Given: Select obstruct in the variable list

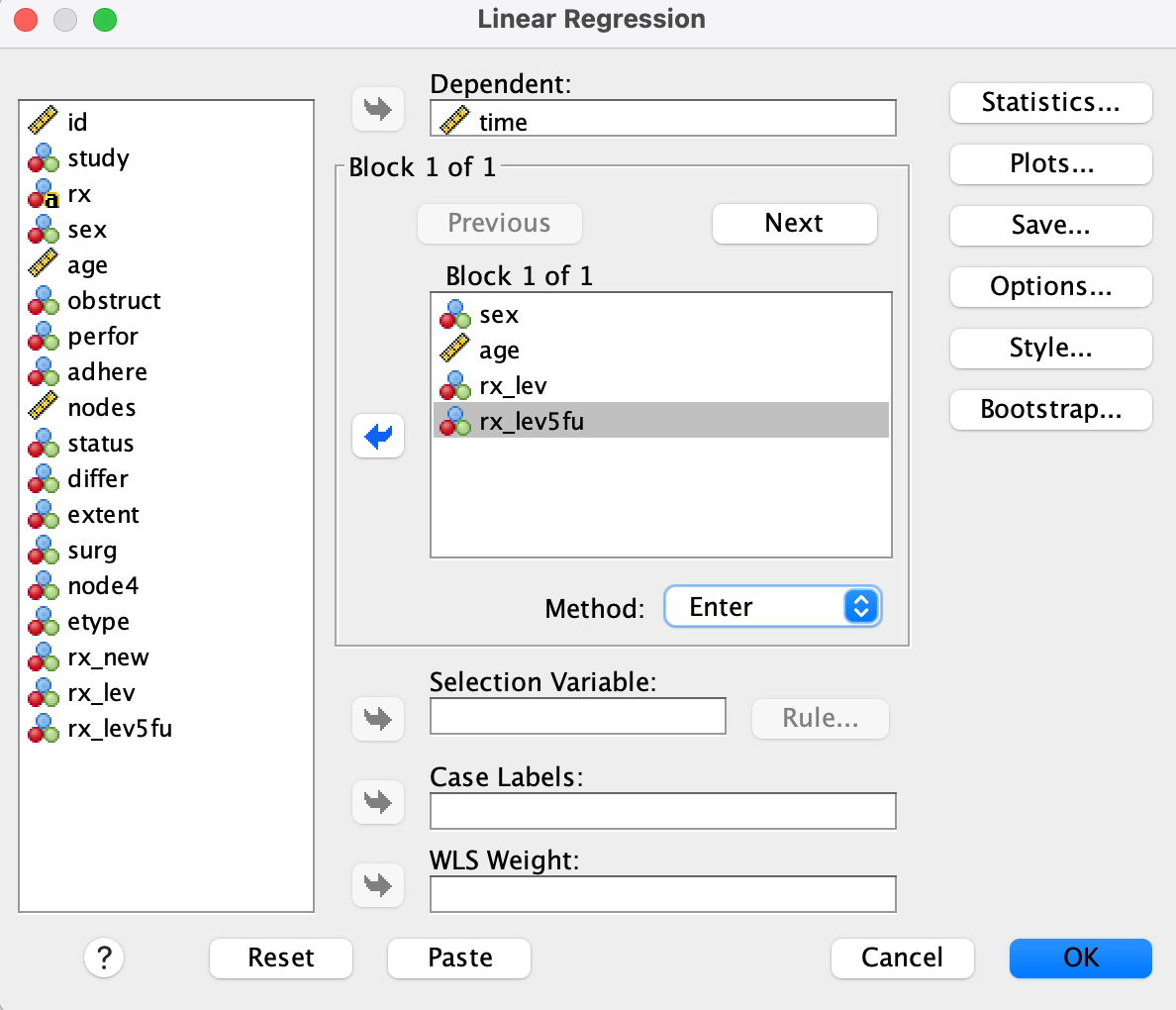Looking at the screenshot, I should coord(114,301).
